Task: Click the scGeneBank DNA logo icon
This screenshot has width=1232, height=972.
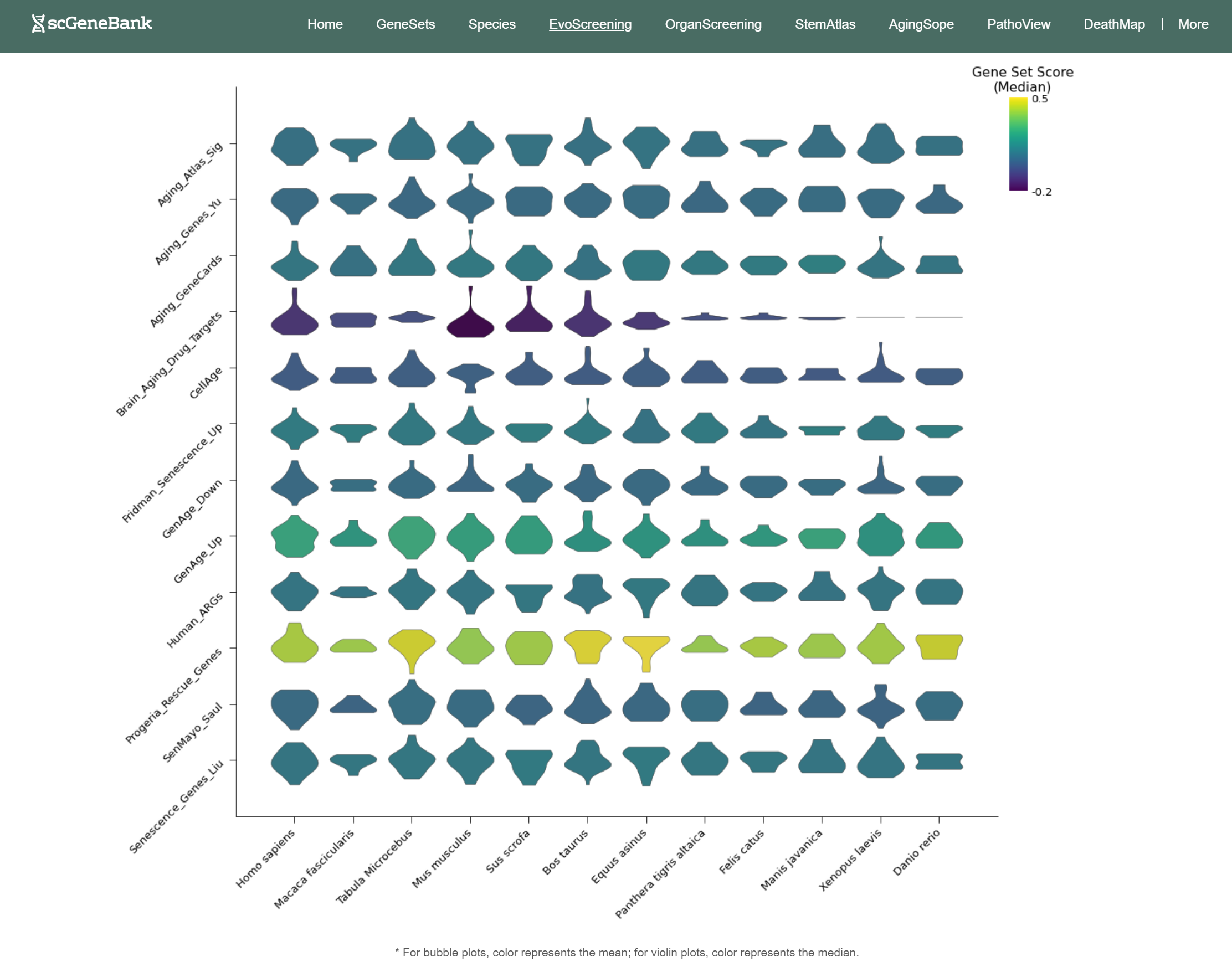Action: tap(38, 24)
